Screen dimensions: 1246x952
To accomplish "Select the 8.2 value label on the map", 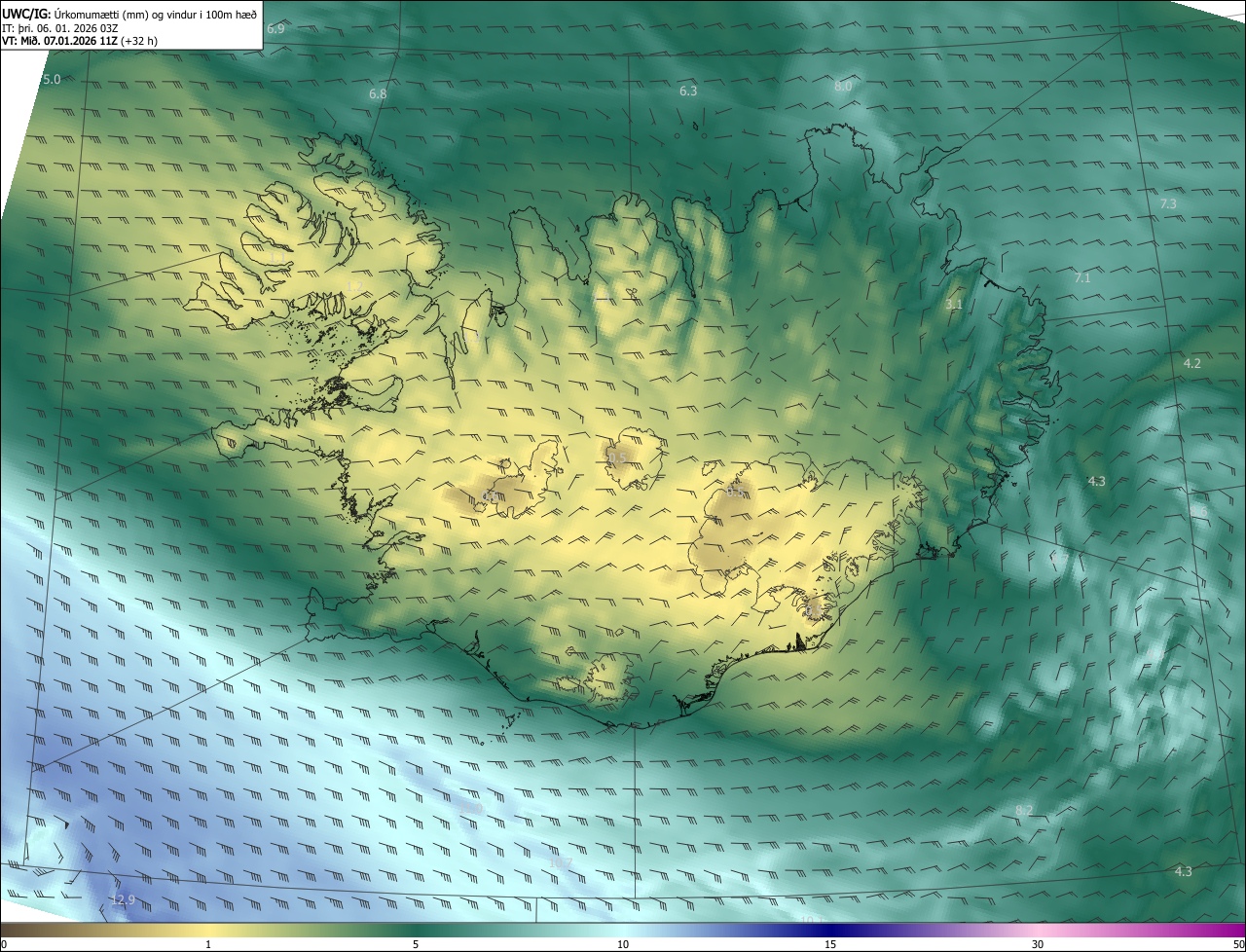I will (1024, 811).
